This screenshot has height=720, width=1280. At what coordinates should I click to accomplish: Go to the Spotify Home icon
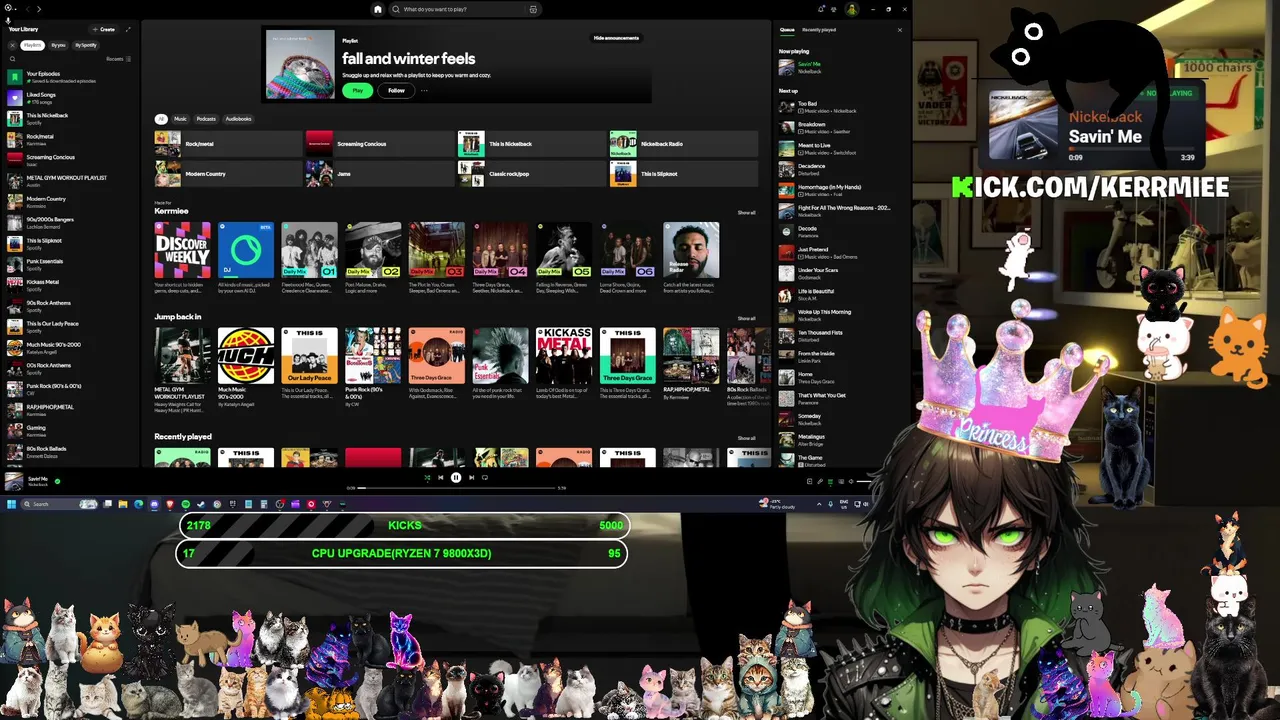click(377, 9)
